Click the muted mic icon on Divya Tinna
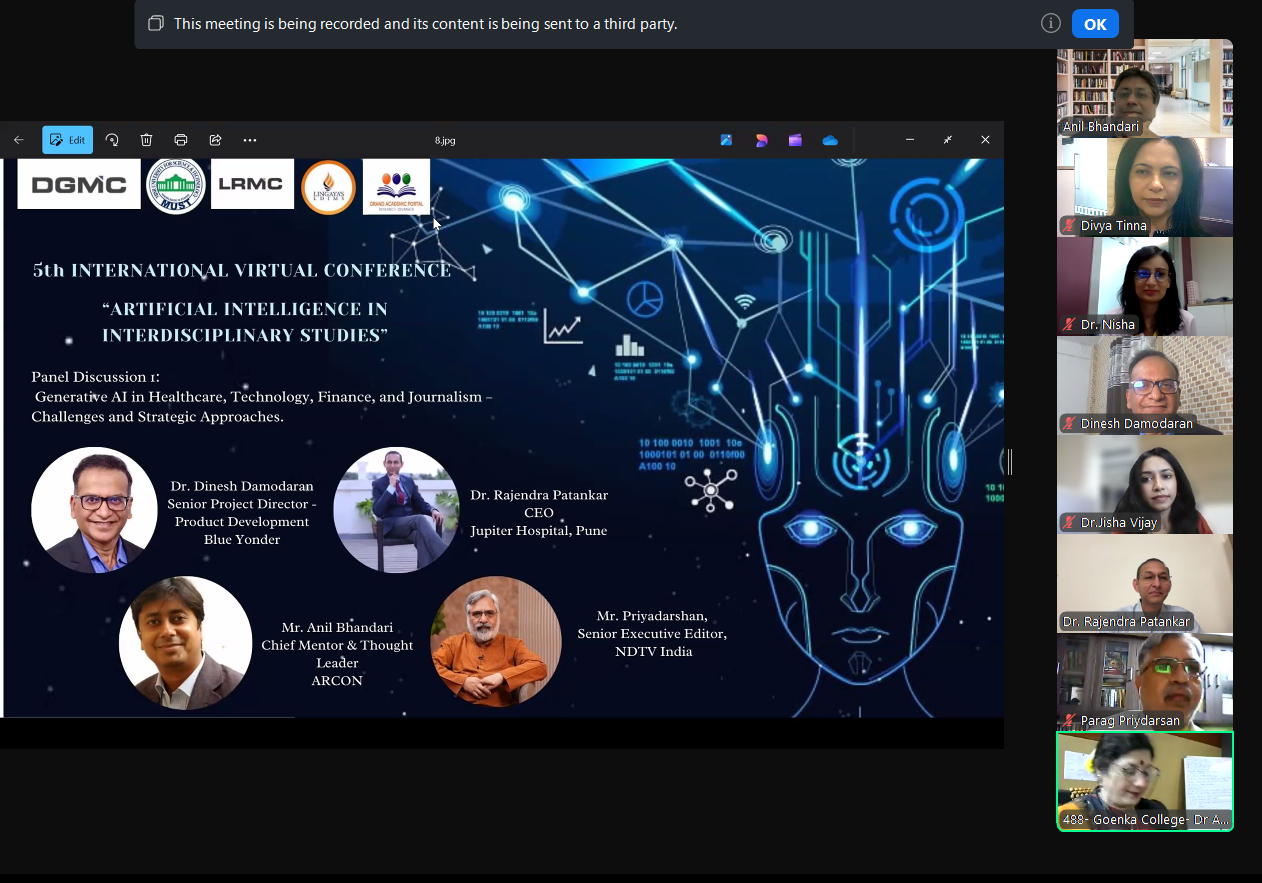Image resolution: width=1262 pixels, height=883 pixels. pyautogui.click(x=1069, y=226)
